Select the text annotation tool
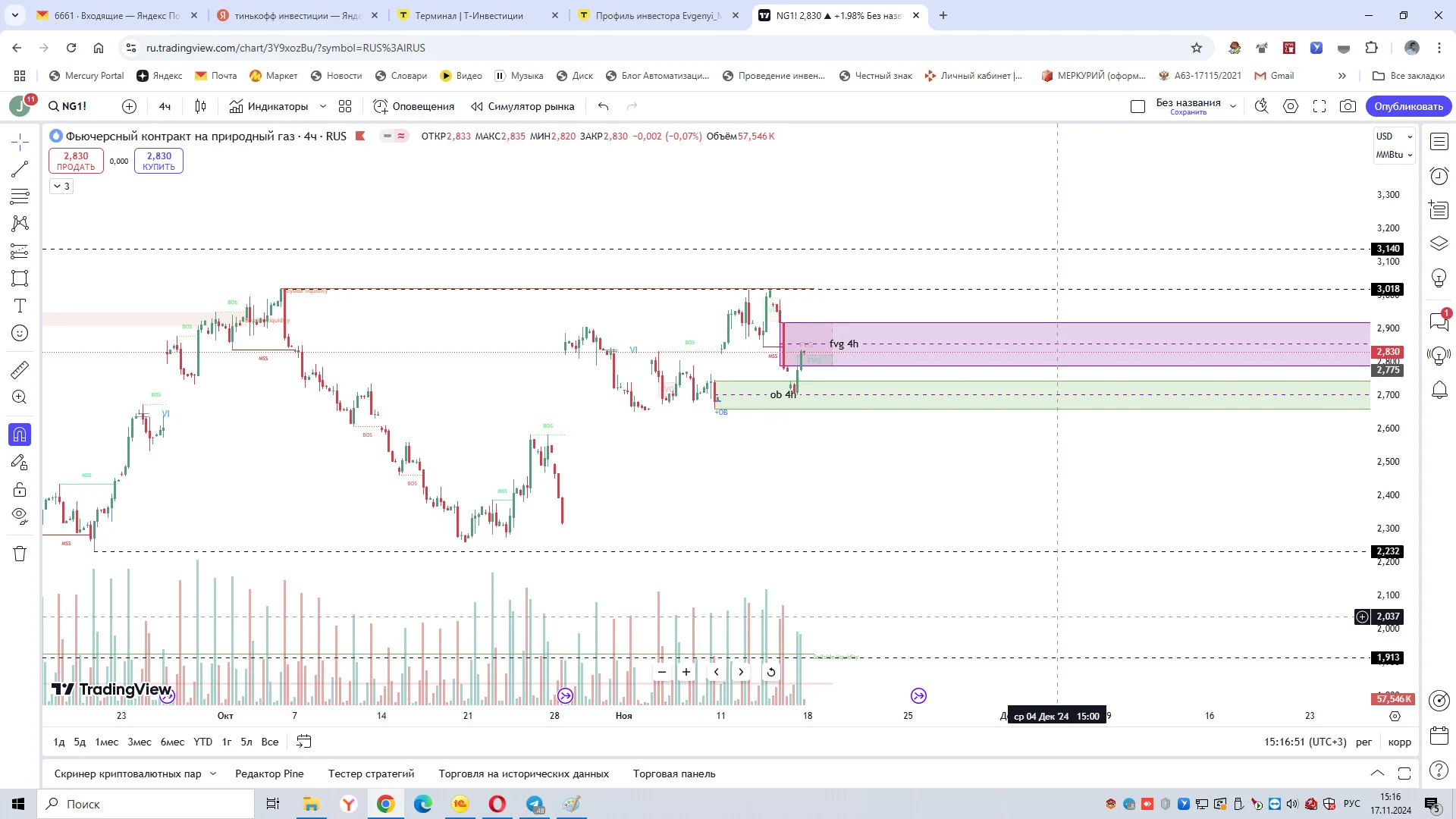Image resolution: width=1456 pixels, height=819 pixels. [x=20, y=306]
